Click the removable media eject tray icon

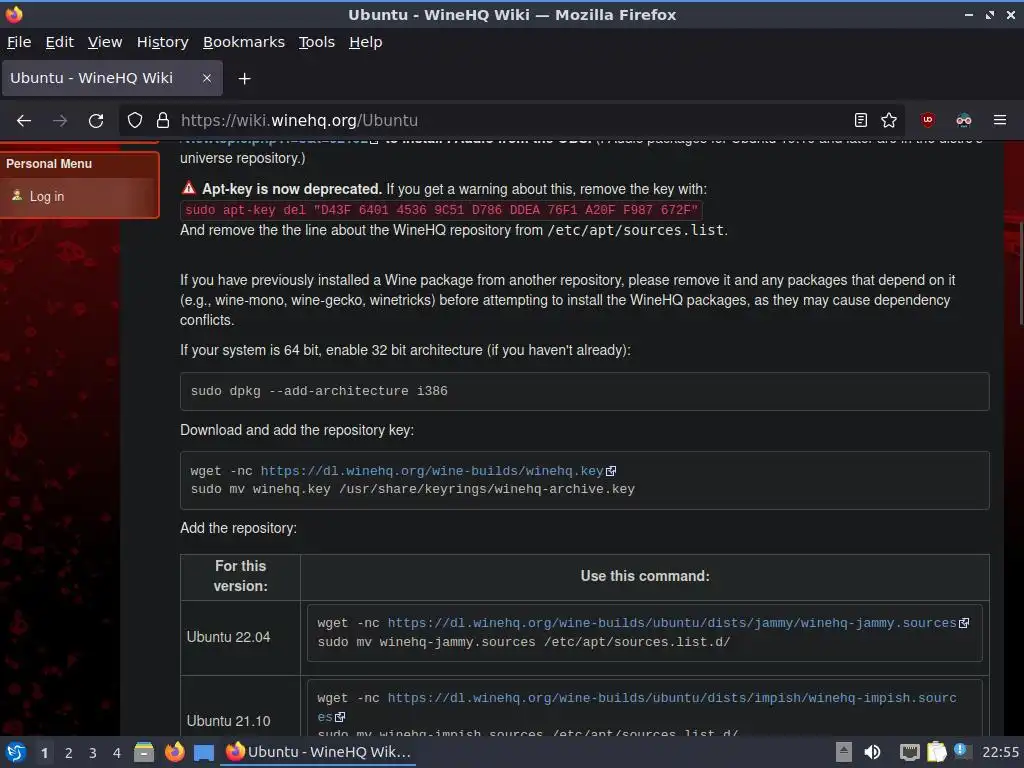coord(844,752)
